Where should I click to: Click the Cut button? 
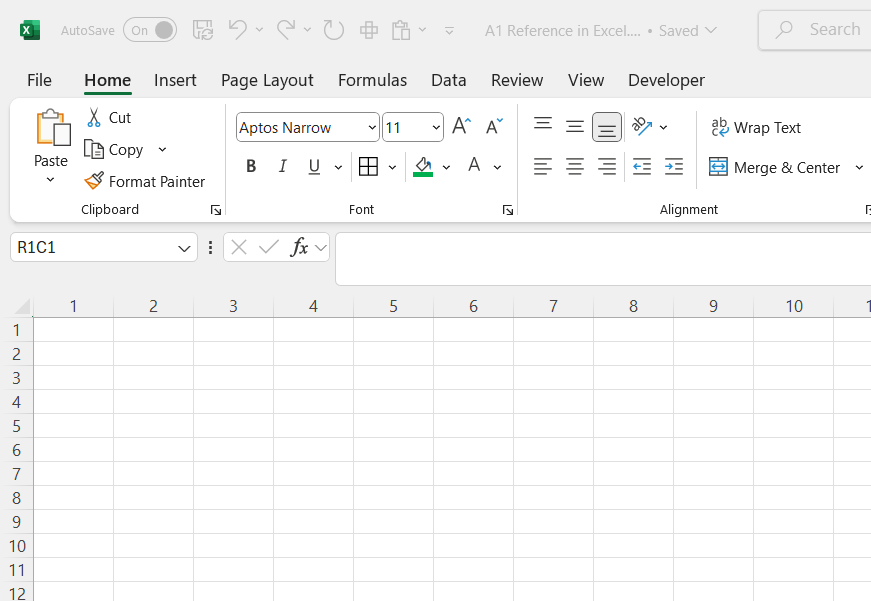pyautogui.click(x=109, y=118)
